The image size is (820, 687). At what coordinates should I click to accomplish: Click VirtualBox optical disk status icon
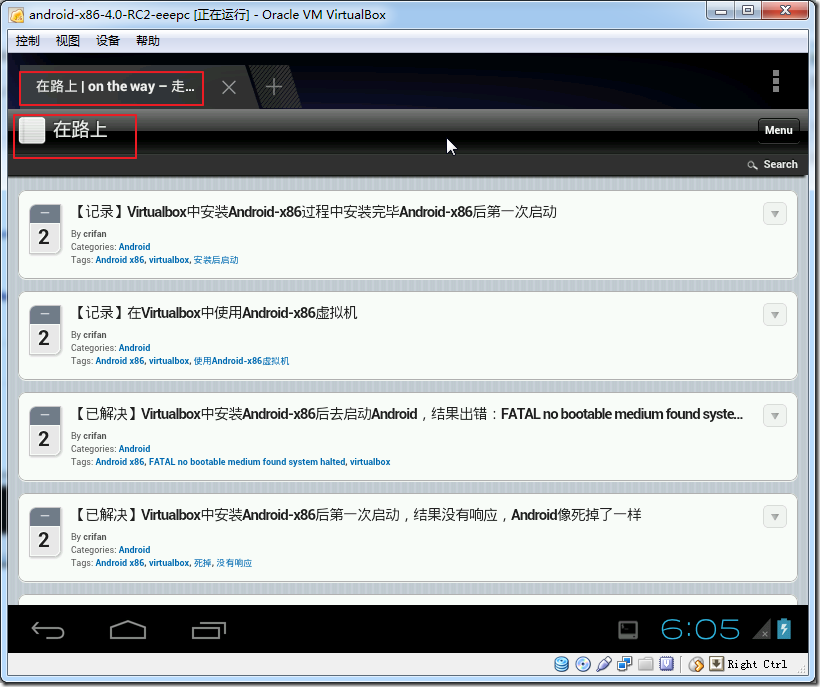point(583,664)
